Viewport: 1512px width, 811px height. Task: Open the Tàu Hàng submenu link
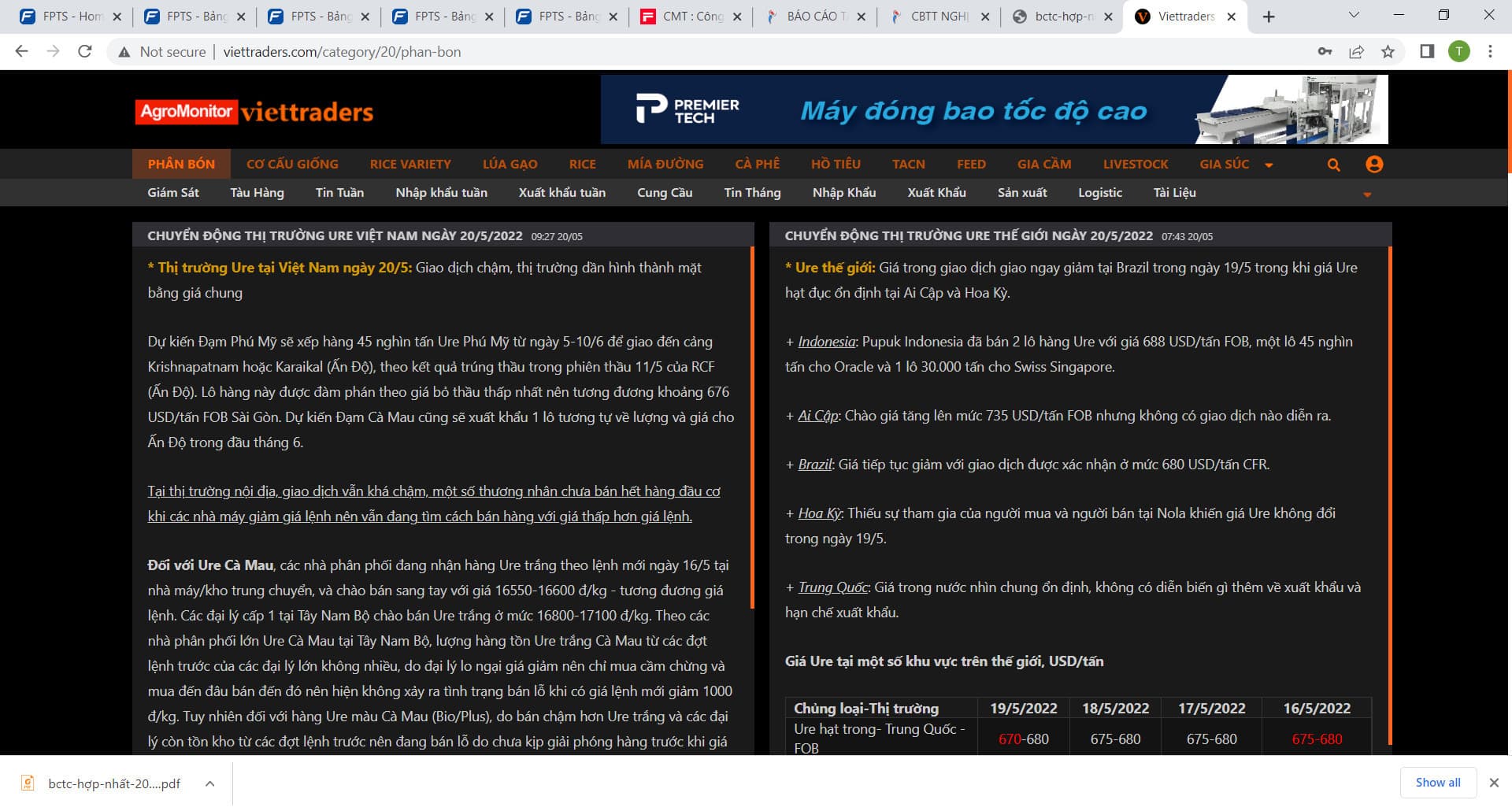[x=257, y=192]
